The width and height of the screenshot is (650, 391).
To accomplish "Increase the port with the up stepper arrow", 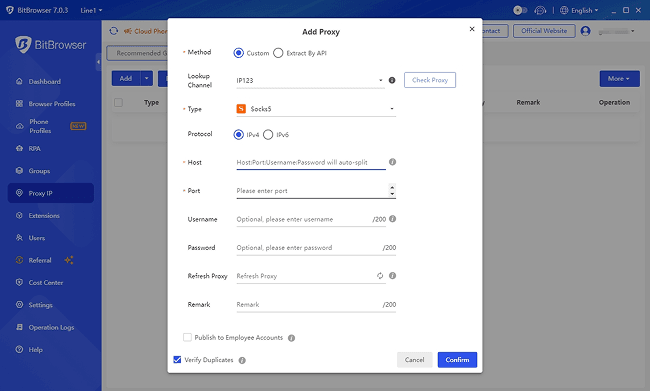I will tap(392, 187).
